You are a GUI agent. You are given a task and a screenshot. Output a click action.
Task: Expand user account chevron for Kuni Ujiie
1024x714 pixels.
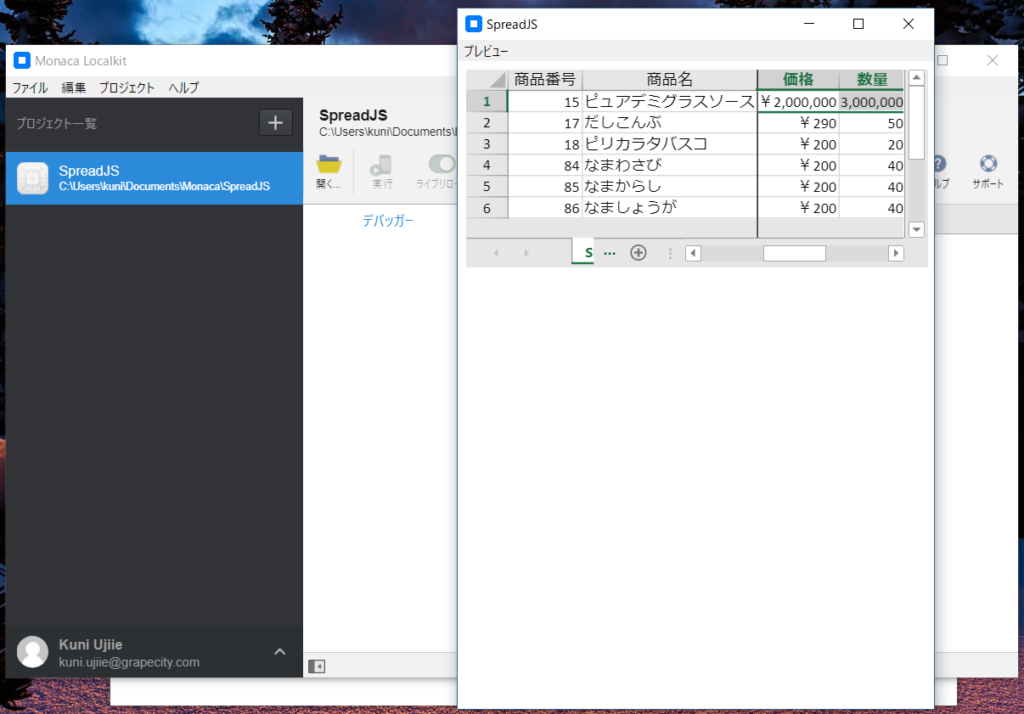click(280, 651)
